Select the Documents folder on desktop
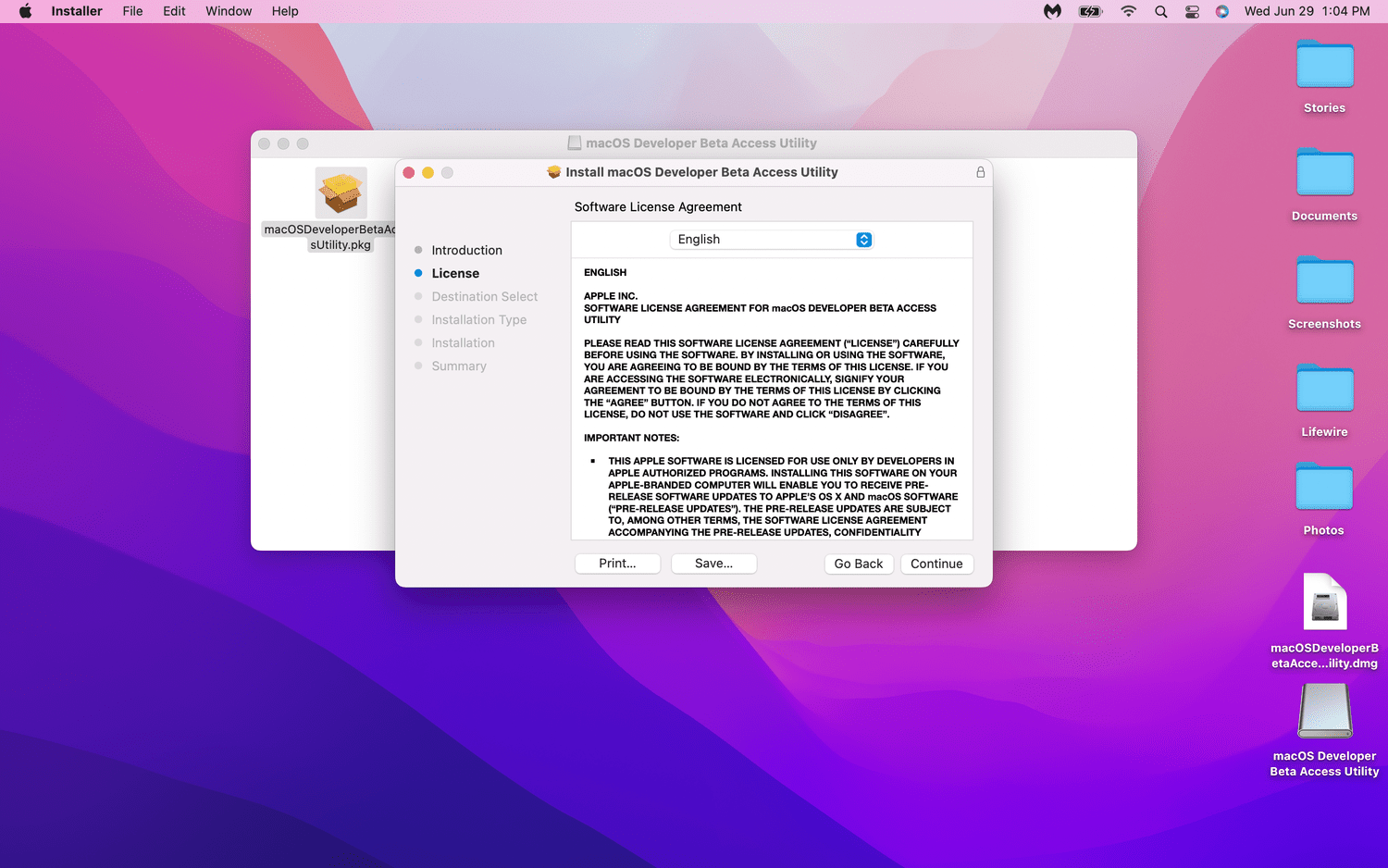 pos(1325,173)
